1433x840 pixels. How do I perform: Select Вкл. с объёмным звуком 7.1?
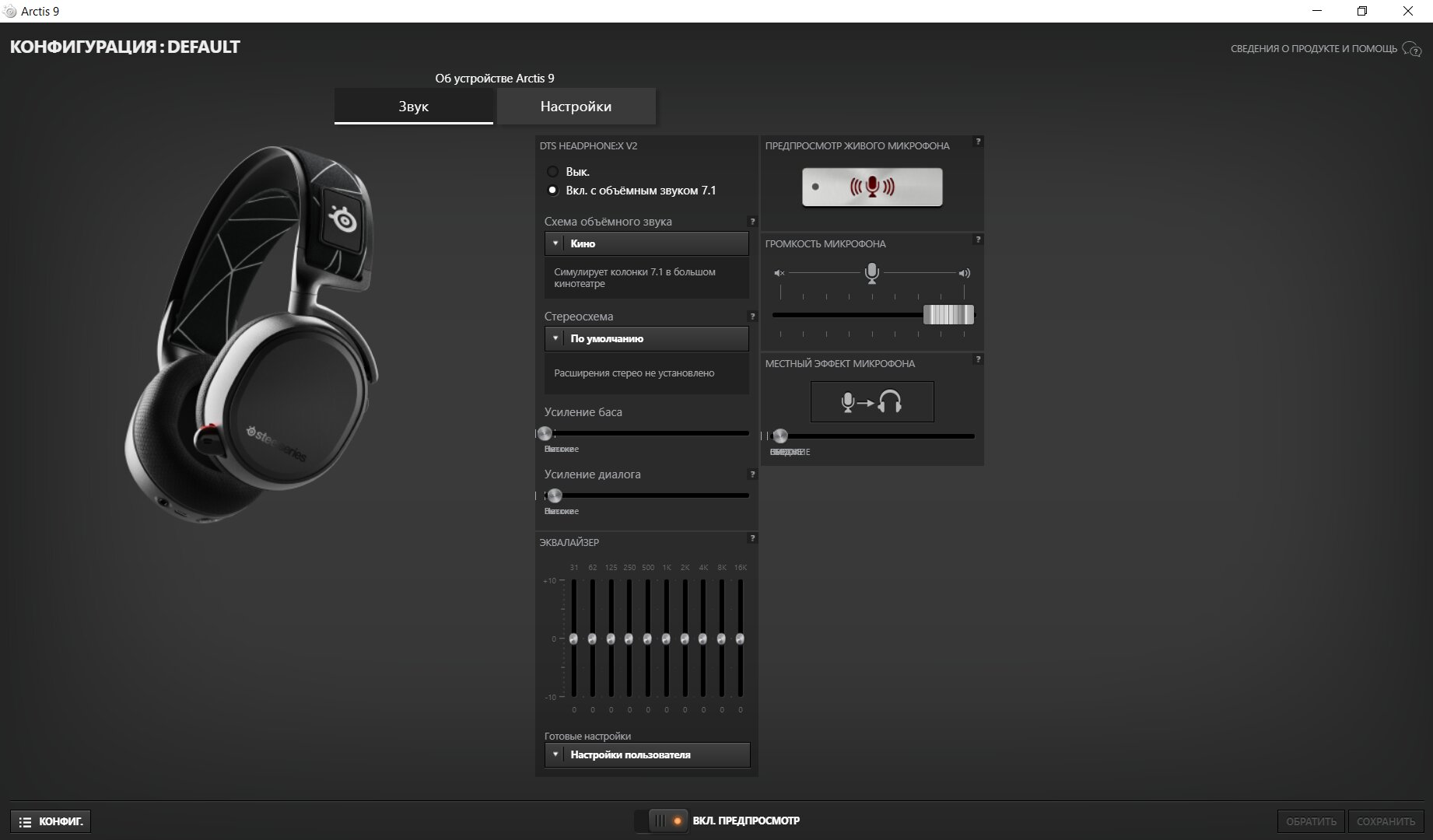[552, 191]
